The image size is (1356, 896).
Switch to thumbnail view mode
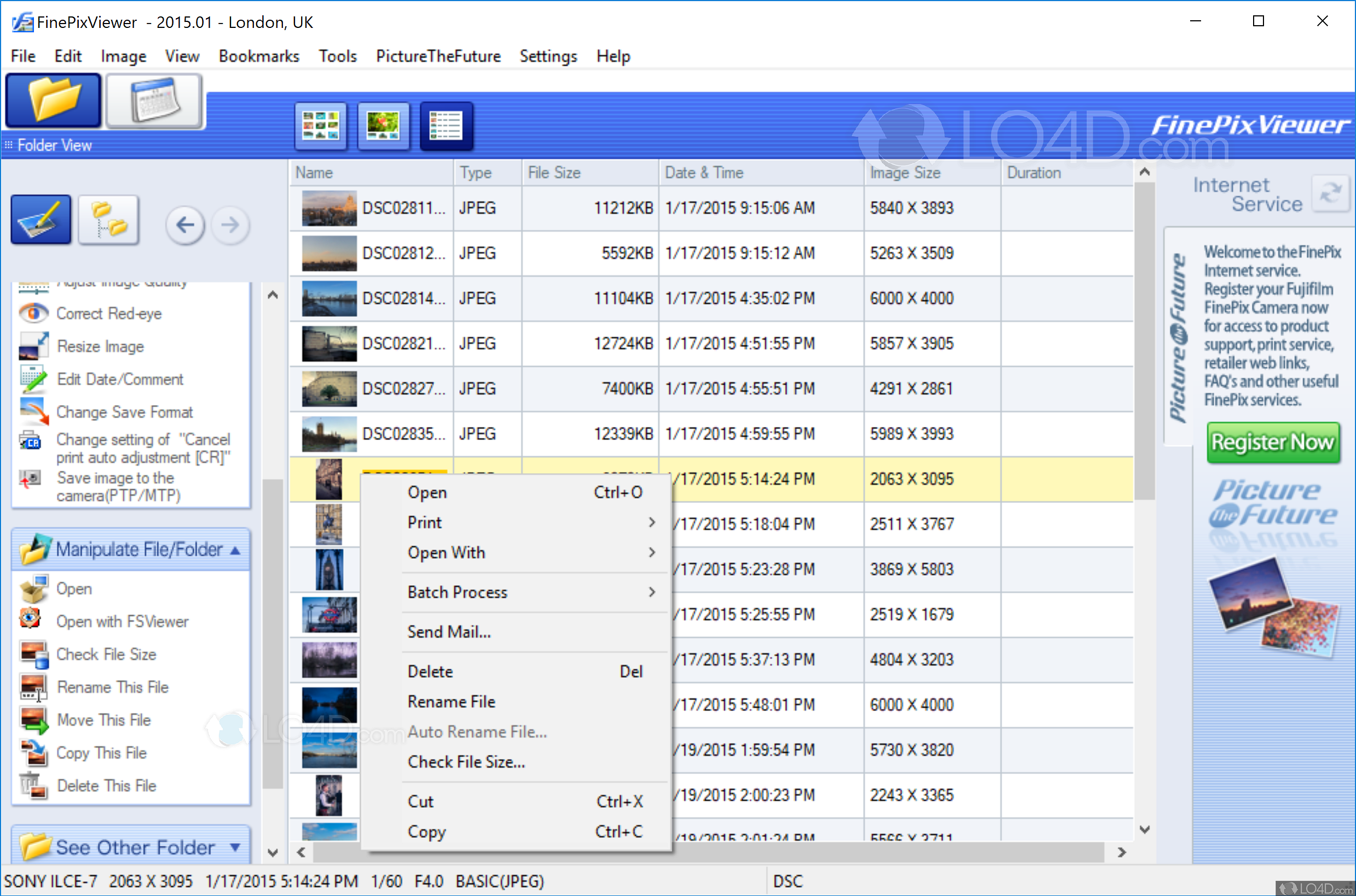[x=320, y=126]
